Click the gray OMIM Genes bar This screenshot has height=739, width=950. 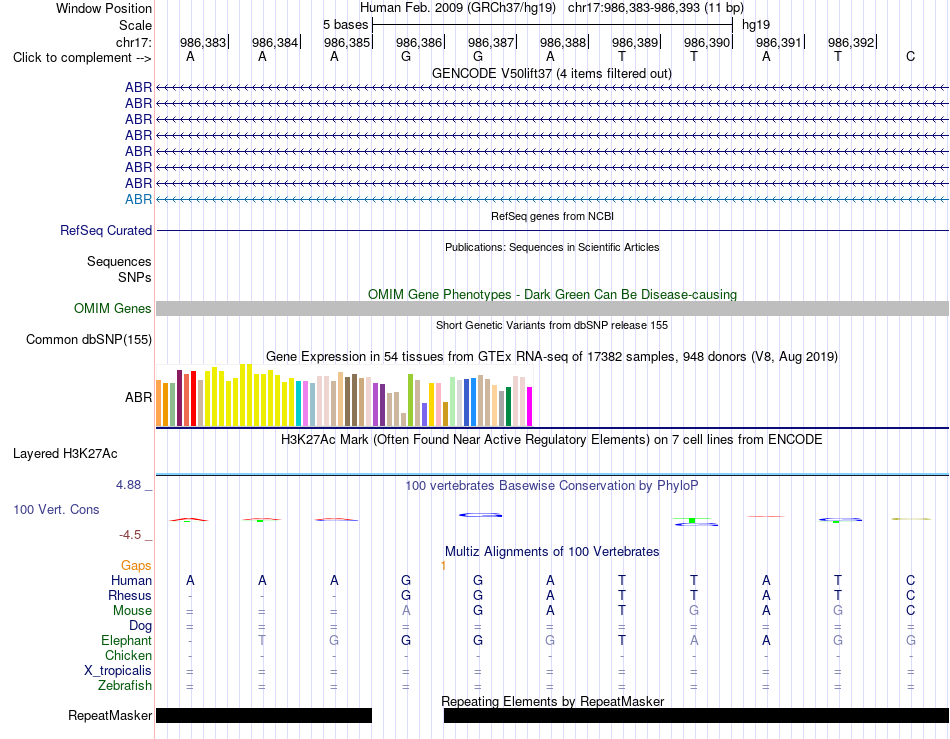click(552, 308)
